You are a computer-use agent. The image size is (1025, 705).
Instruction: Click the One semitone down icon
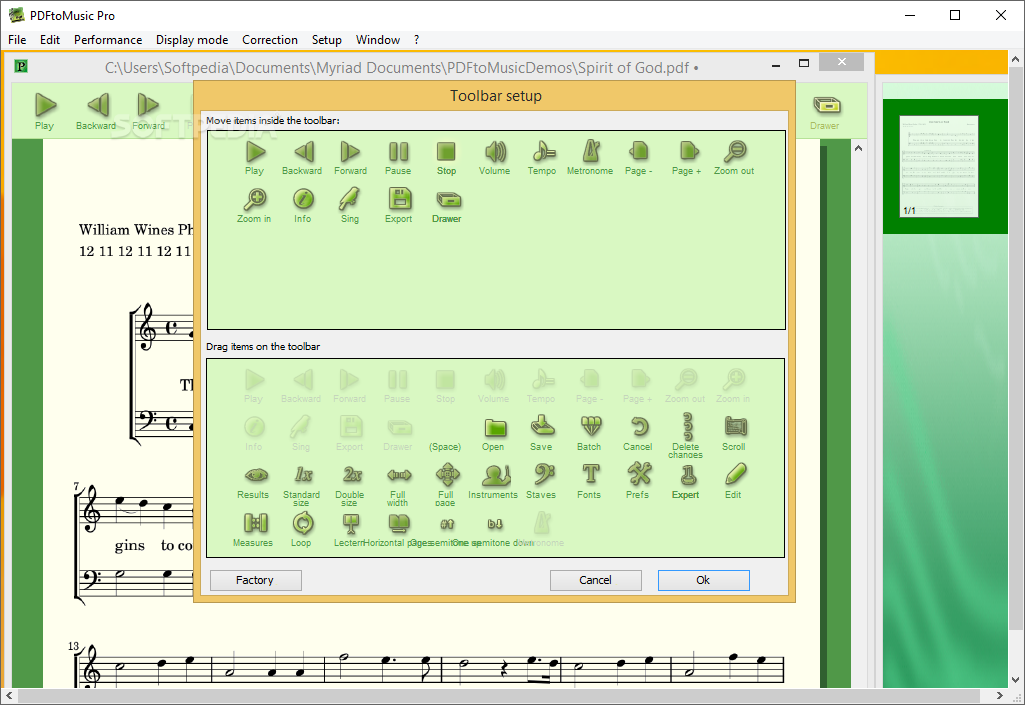(495, 524)
